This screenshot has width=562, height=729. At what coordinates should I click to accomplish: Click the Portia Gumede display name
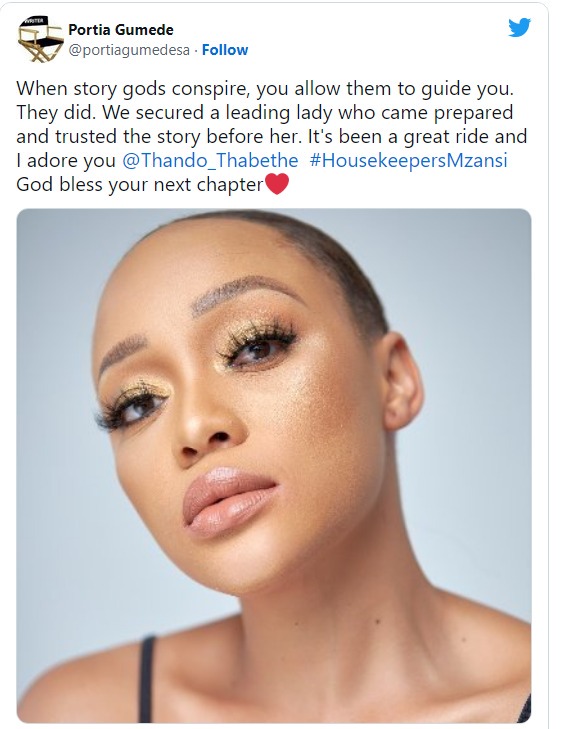pyautogui.click(x=121, y=30)
